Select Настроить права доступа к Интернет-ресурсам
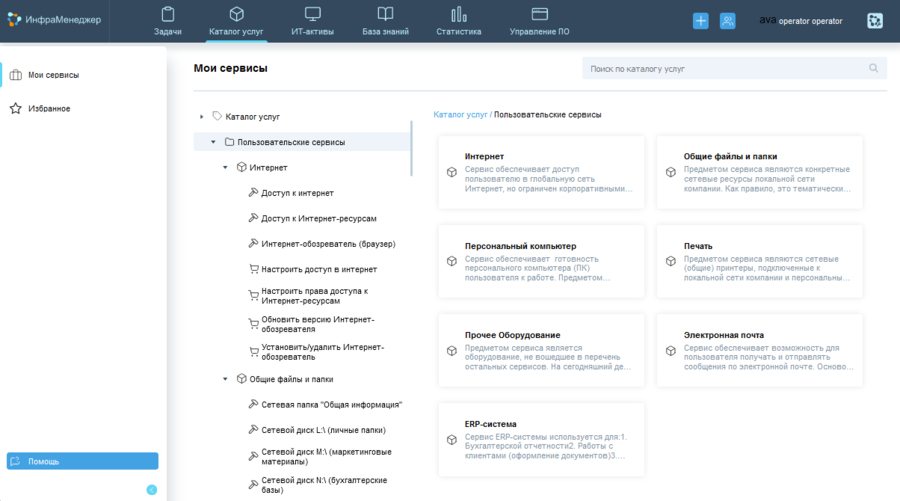 pos(315,296)
